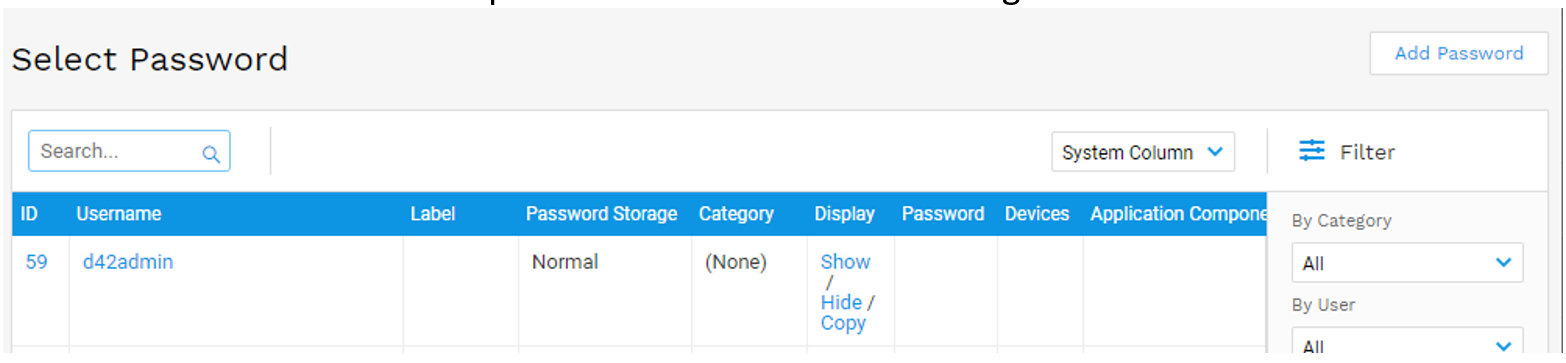Open the By User dropdown
Screen dimensions: 1566x363
pos(1407,344)
